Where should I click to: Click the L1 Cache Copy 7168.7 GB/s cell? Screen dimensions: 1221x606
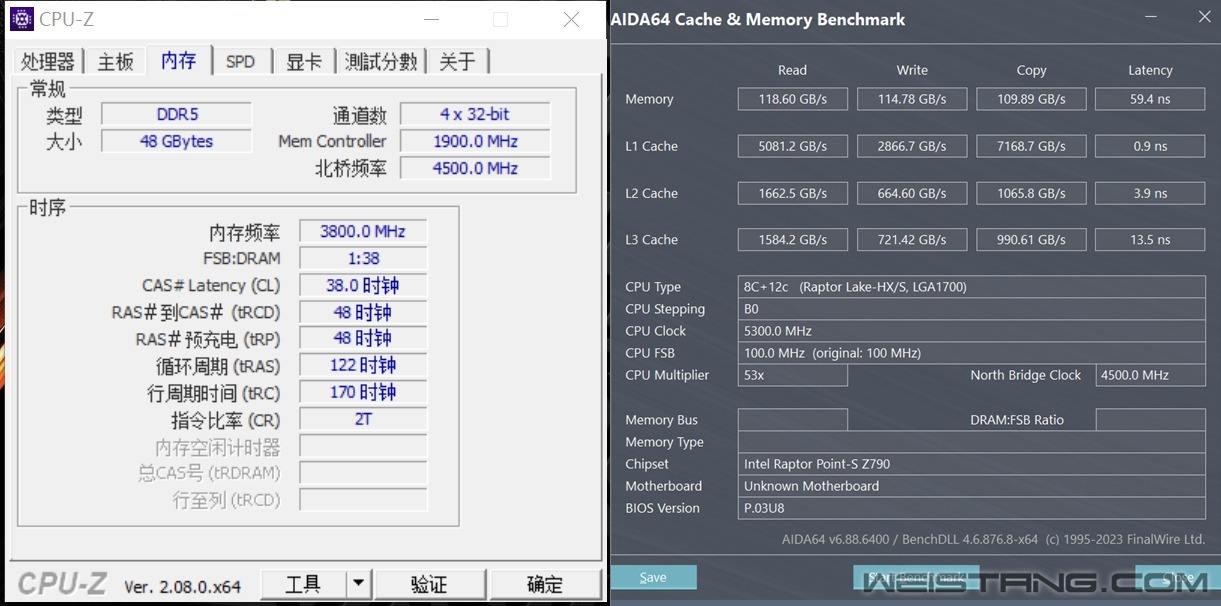1031,146
